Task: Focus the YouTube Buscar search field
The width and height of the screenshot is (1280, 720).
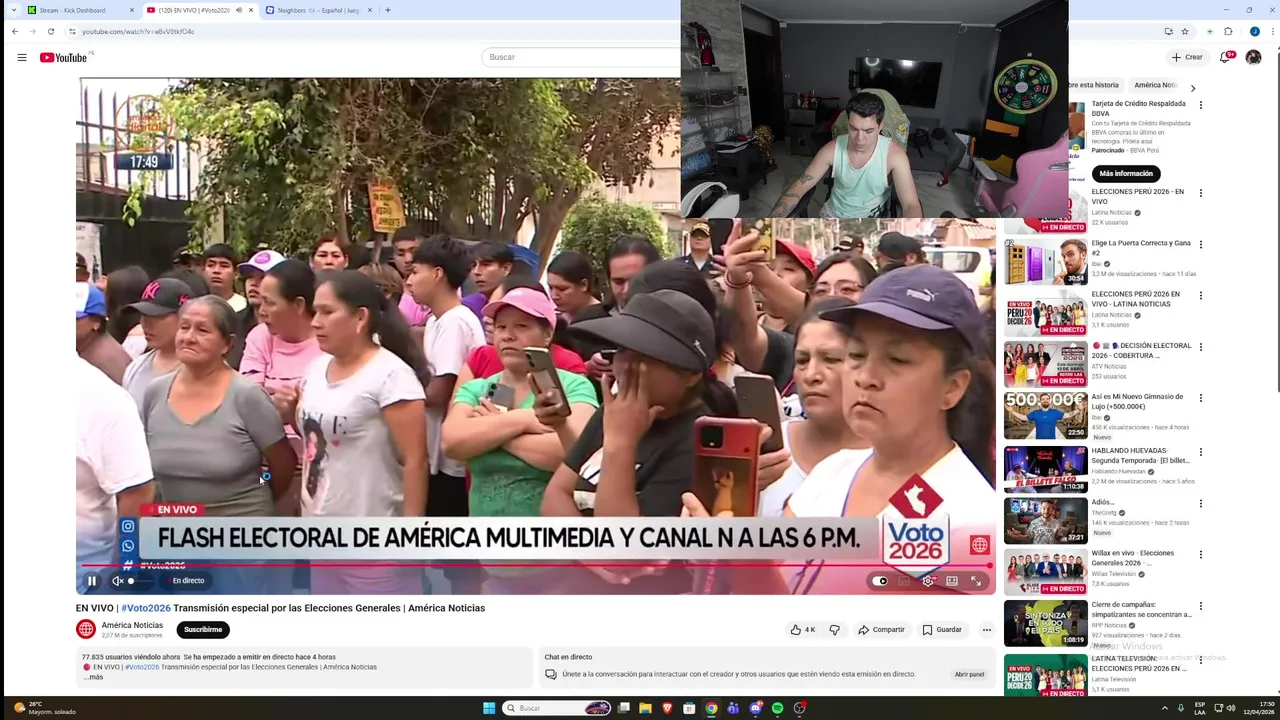Action: pos(580,57)
